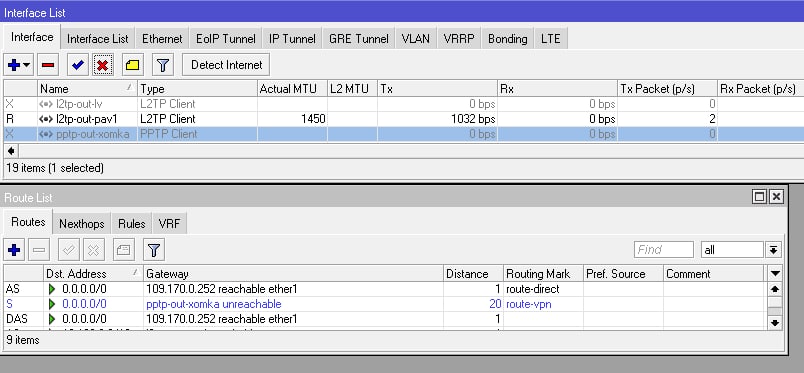The image size is (804, 373).
Task: Switch to Routes tab
Action: coord(28,222)
